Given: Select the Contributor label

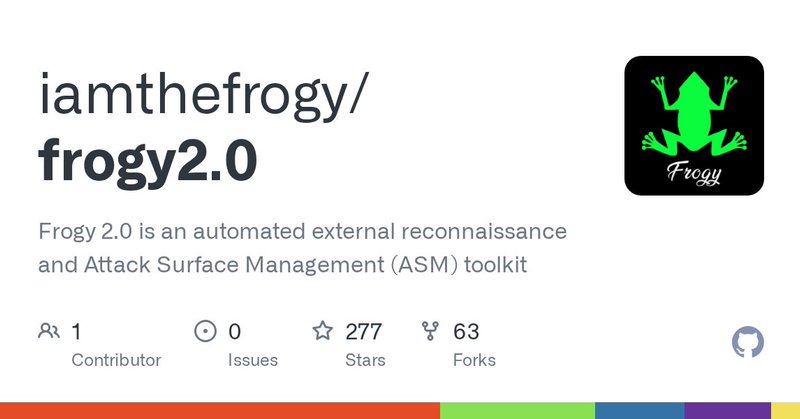Looking at the screenshot, I should 116,360.
